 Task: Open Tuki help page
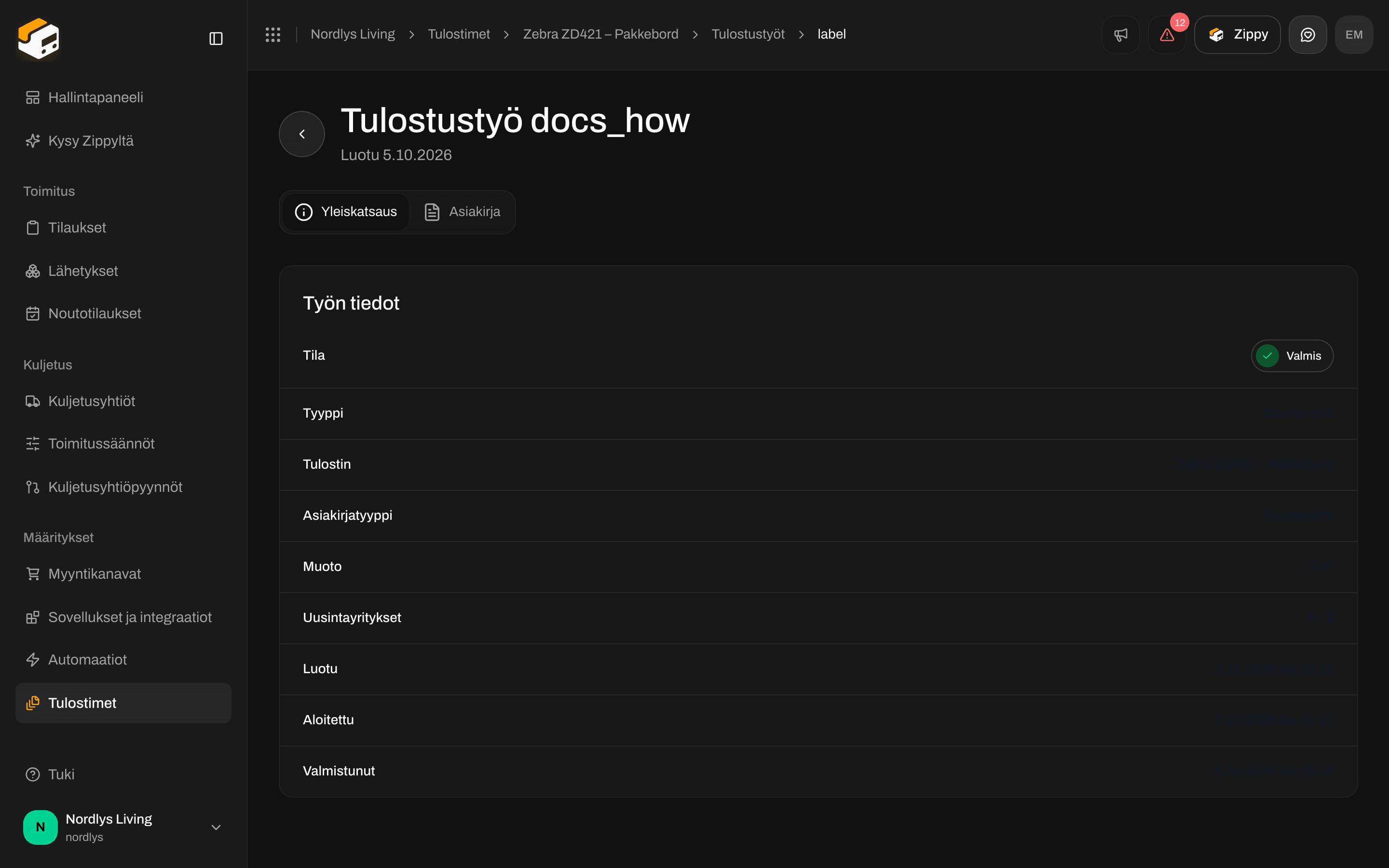[123, 774]
